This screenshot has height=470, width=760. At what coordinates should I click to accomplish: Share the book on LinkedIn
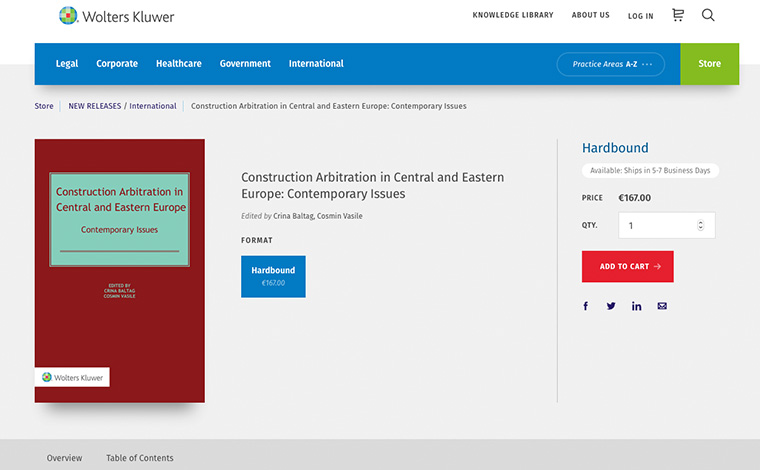click(x=636, y=306)
